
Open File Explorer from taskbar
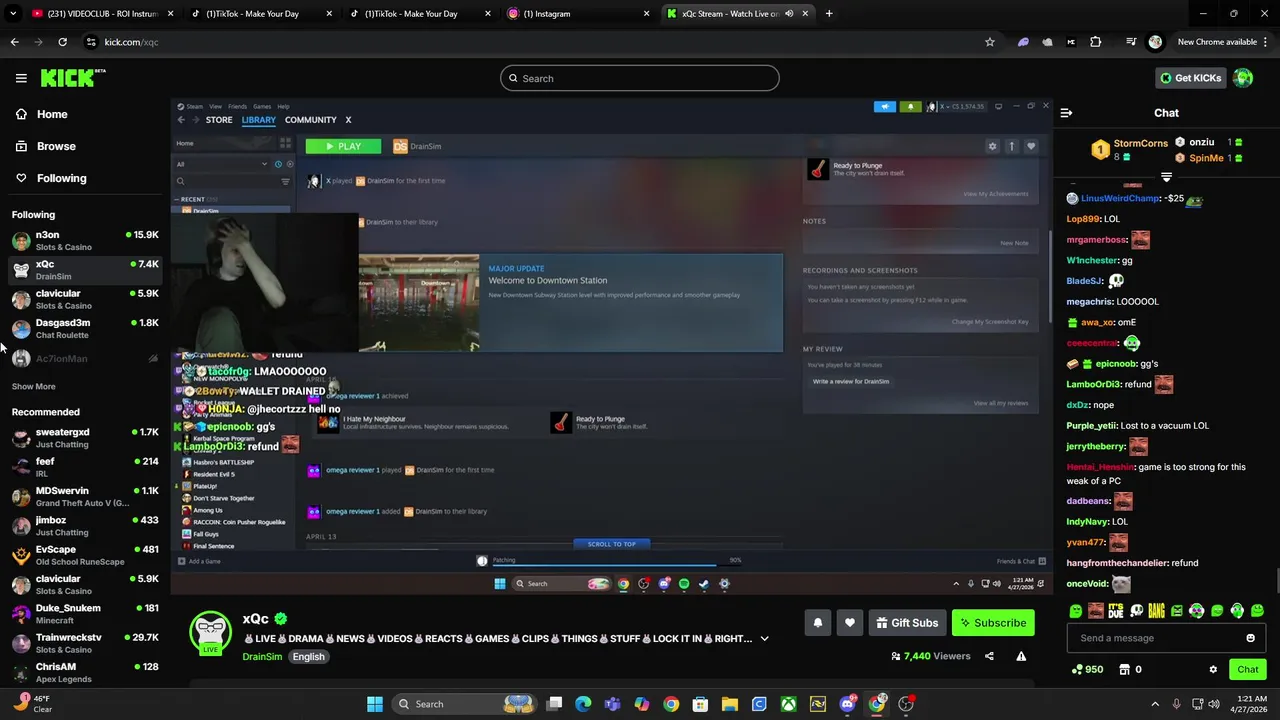pos(730,704)
